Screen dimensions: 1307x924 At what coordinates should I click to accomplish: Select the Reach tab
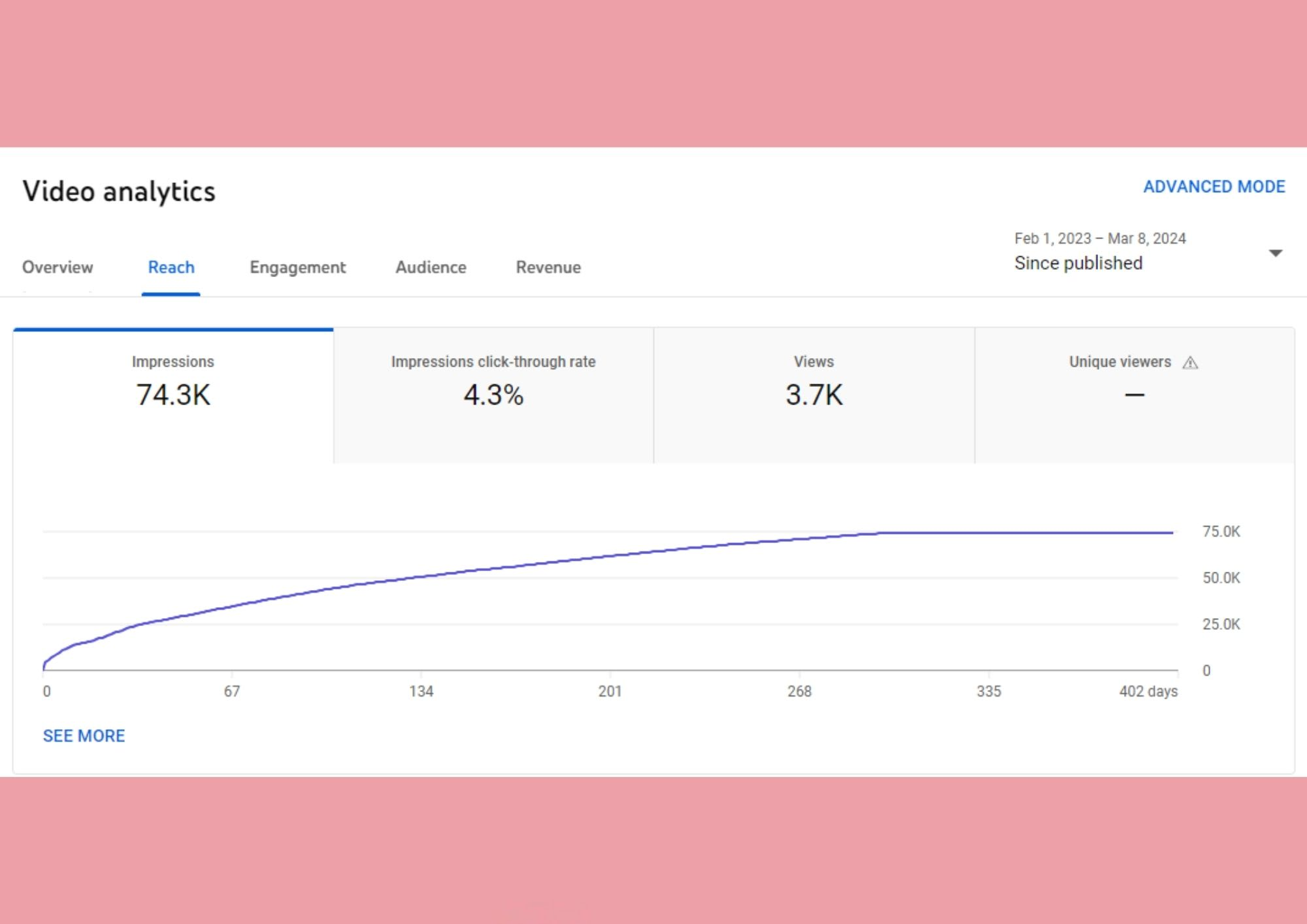click(171, 267)
